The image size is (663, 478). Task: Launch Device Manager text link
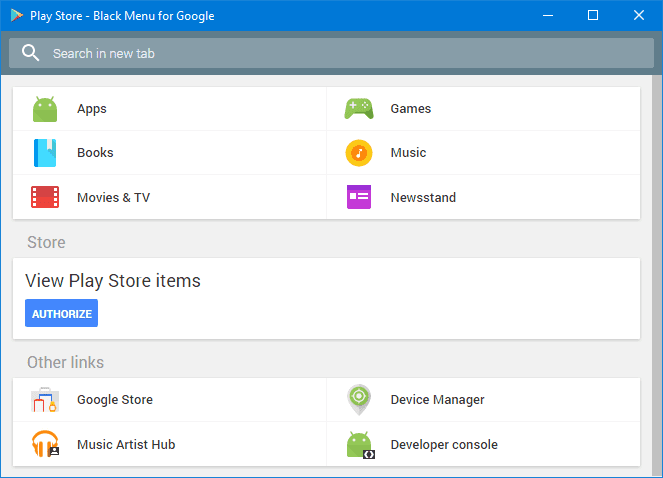(x=437, y=400)
